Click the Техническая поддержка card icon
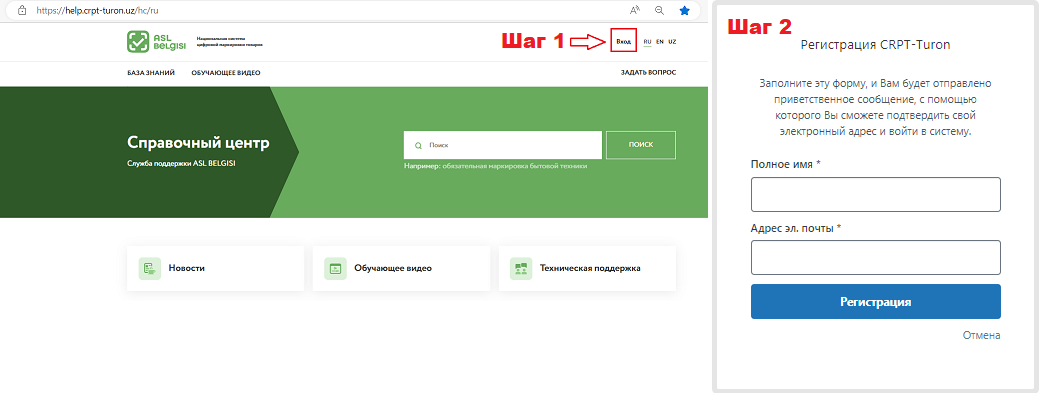 [x=521, y=268]
